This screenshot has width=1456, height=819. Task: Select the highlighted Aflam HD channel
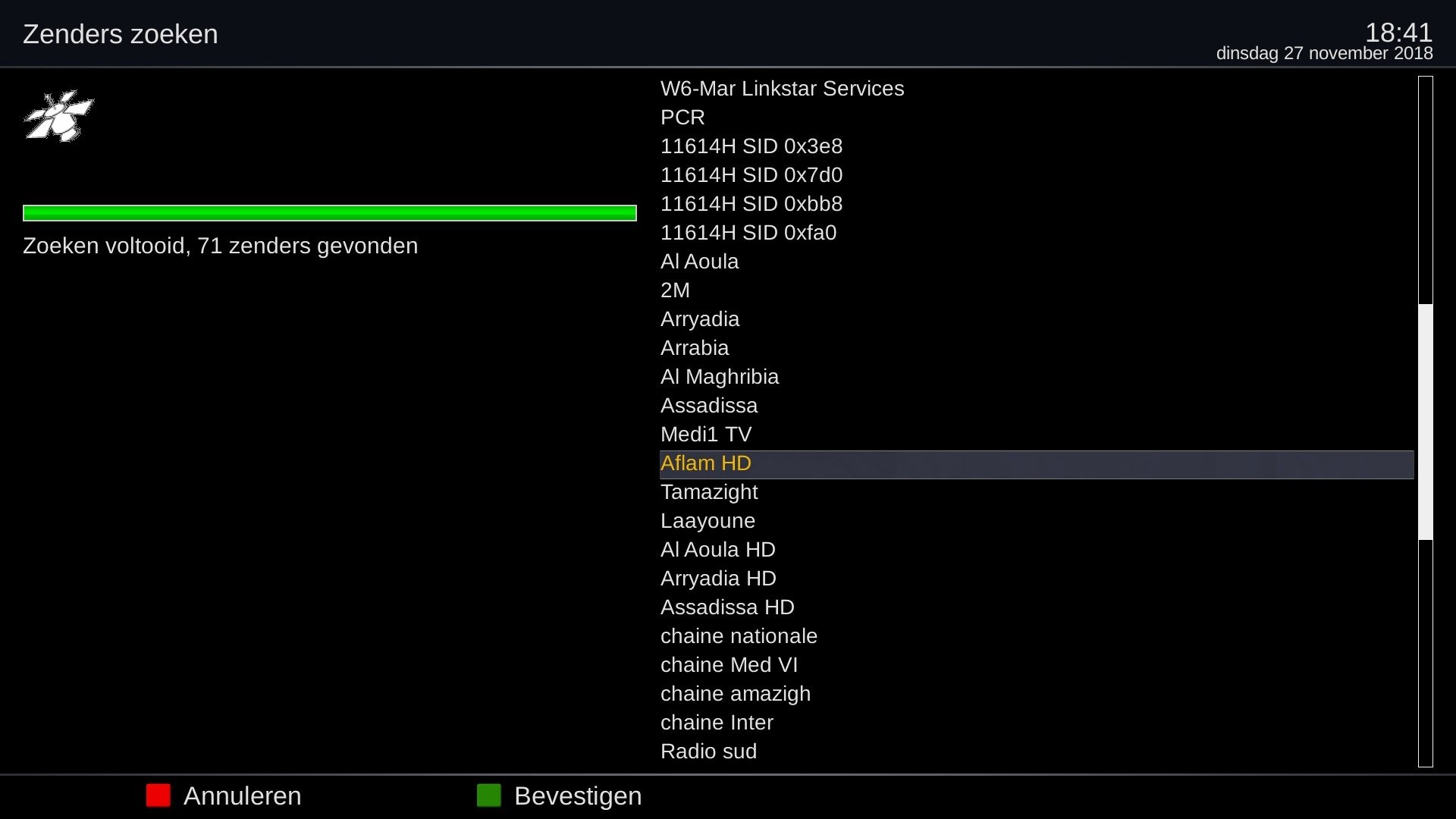coord(706,463)
